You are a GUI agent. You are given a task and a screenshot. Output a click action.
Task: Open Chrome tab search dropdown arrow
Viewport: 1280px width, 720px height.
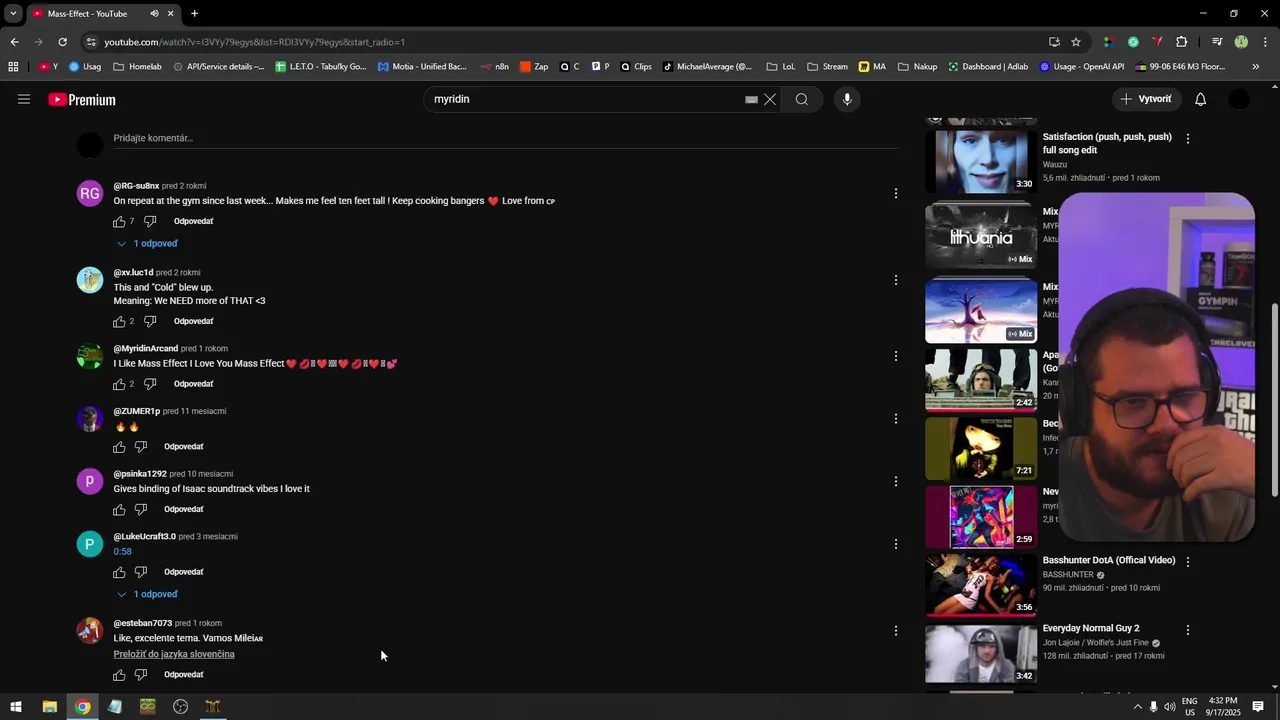point(12,14)
